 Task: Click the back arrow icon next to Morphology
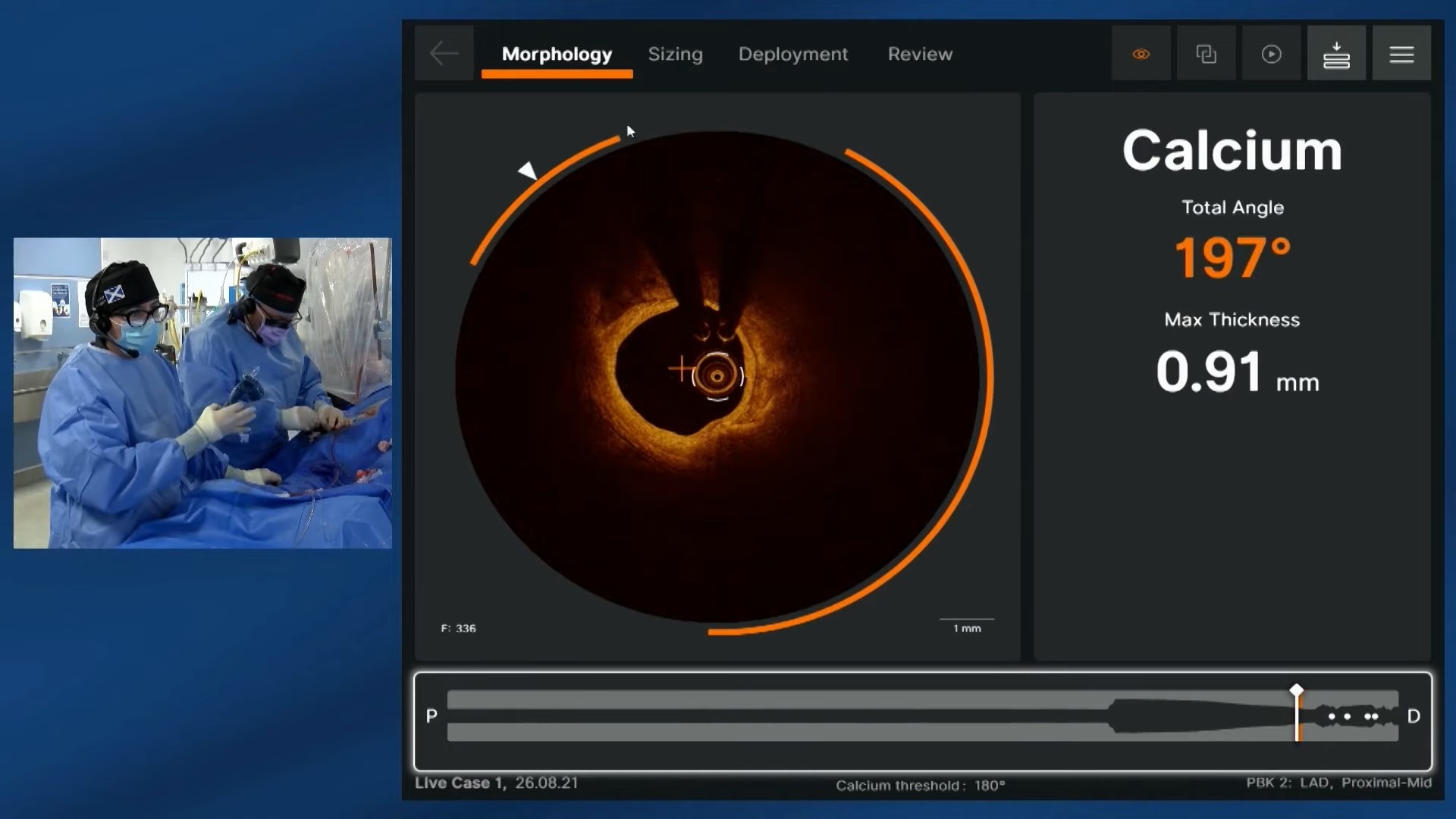444,53
